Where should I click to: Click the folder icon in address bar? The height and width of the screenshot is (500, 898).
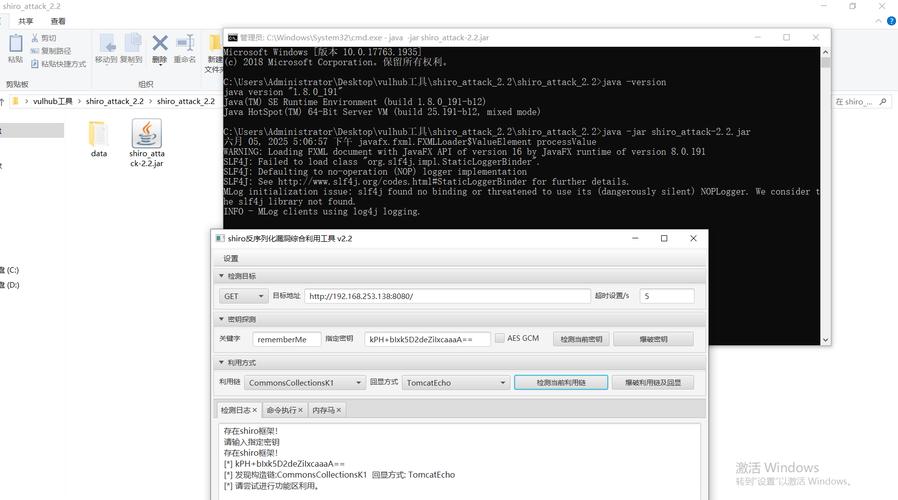pyautogui.click(x=15, y=101)
